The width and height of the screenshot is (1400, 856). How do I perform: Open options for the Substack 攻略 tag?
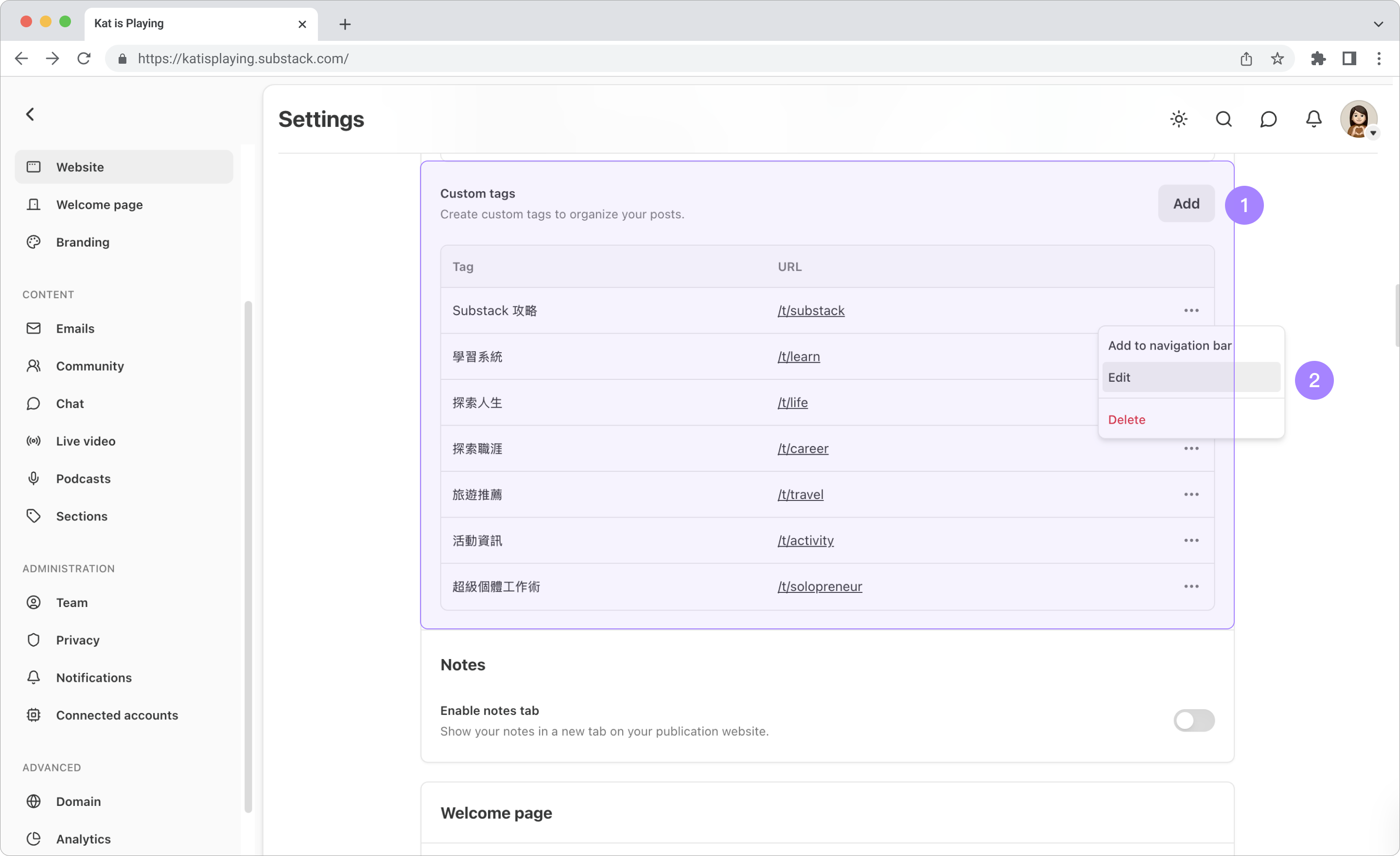(1191, 310)
